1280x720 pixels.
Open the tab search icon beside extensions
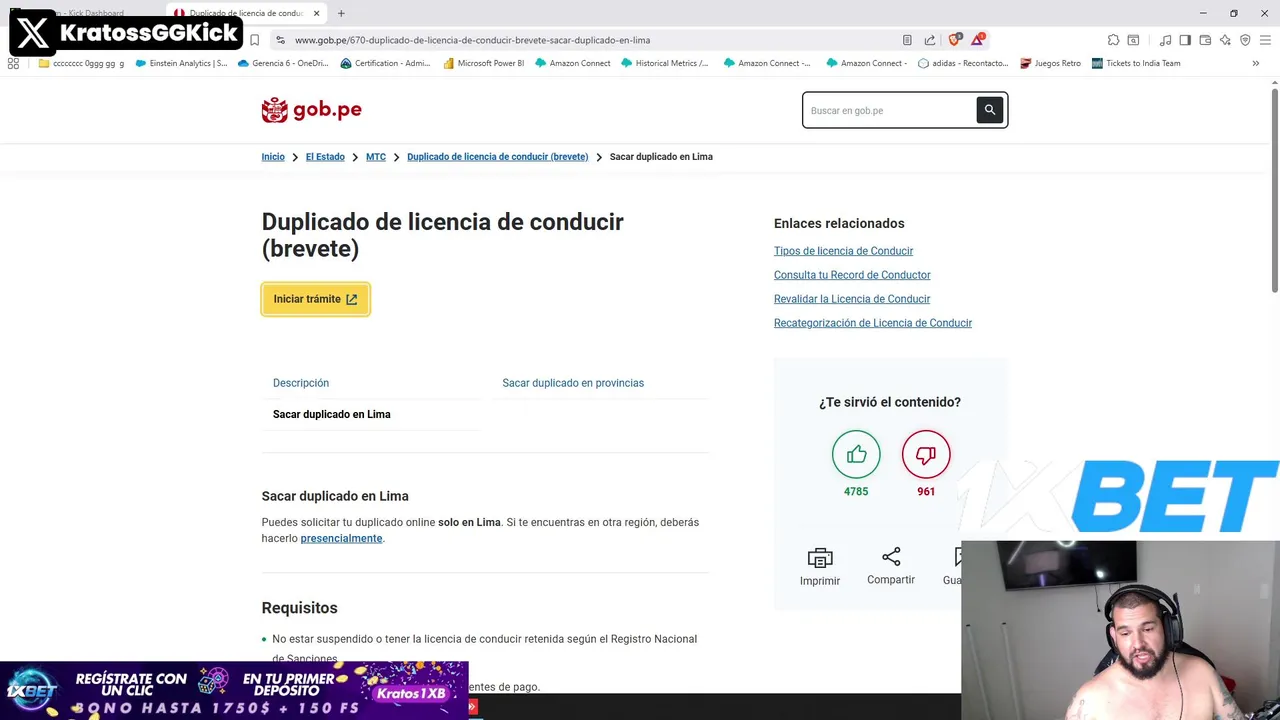(x=1133, y=40)
